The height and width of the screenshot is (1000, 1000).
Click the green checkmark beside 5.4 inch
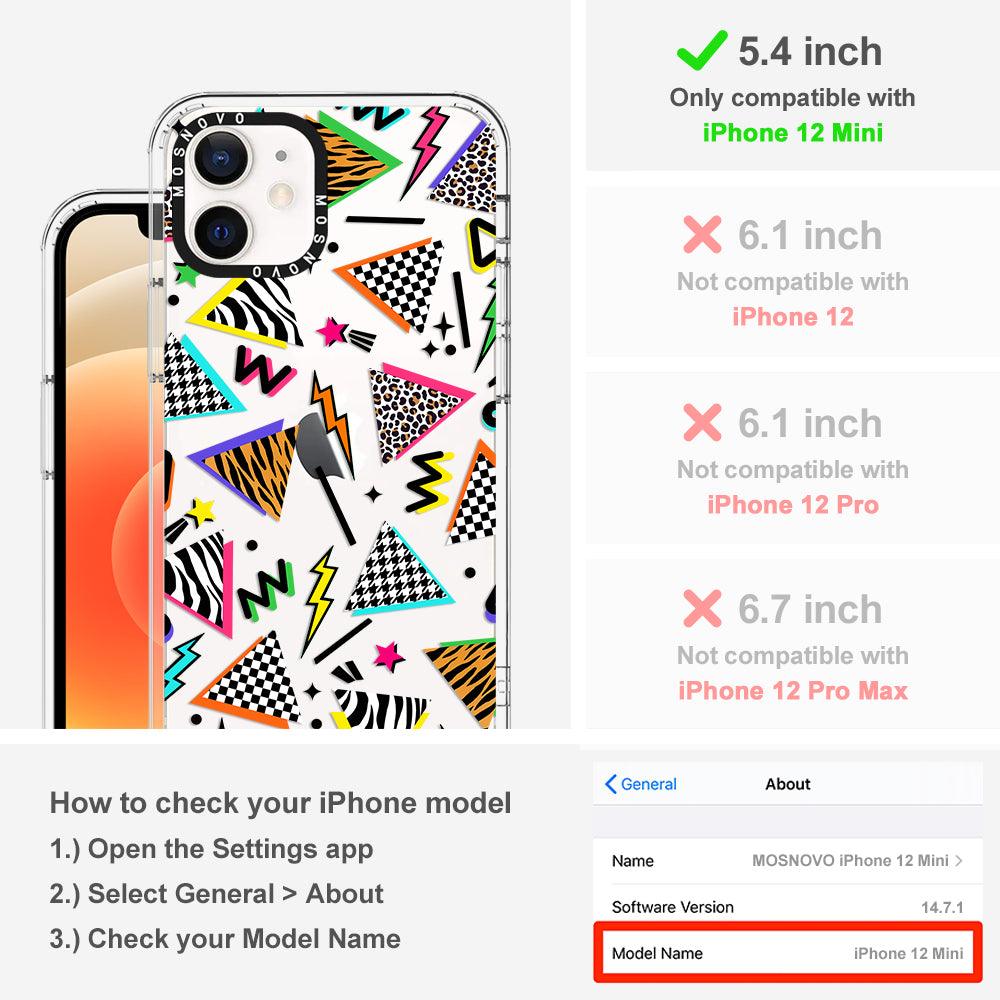(x=702, y=50)
